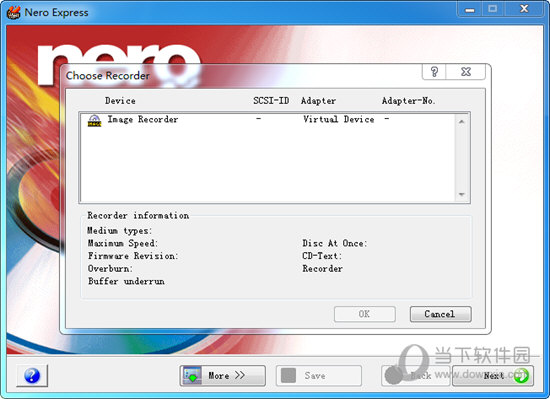
Task: Close the Choose Recorder dialog
Action: 466,72
